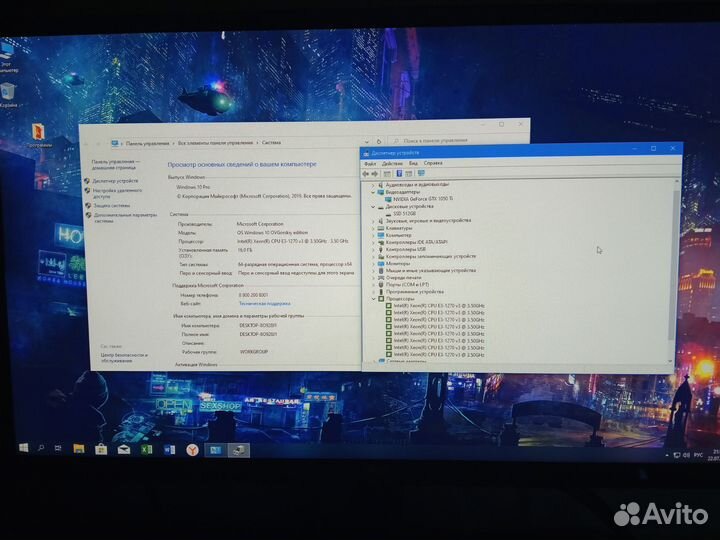Select the Компьютер tree item
Screen dimensions: 720x540
click(398, 235)
